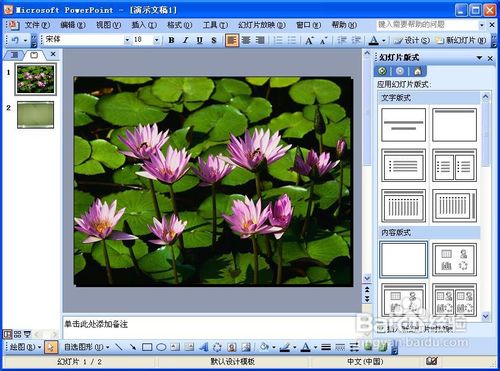
Task: Open the 工具 (Tools) menu
Action: 215,25
